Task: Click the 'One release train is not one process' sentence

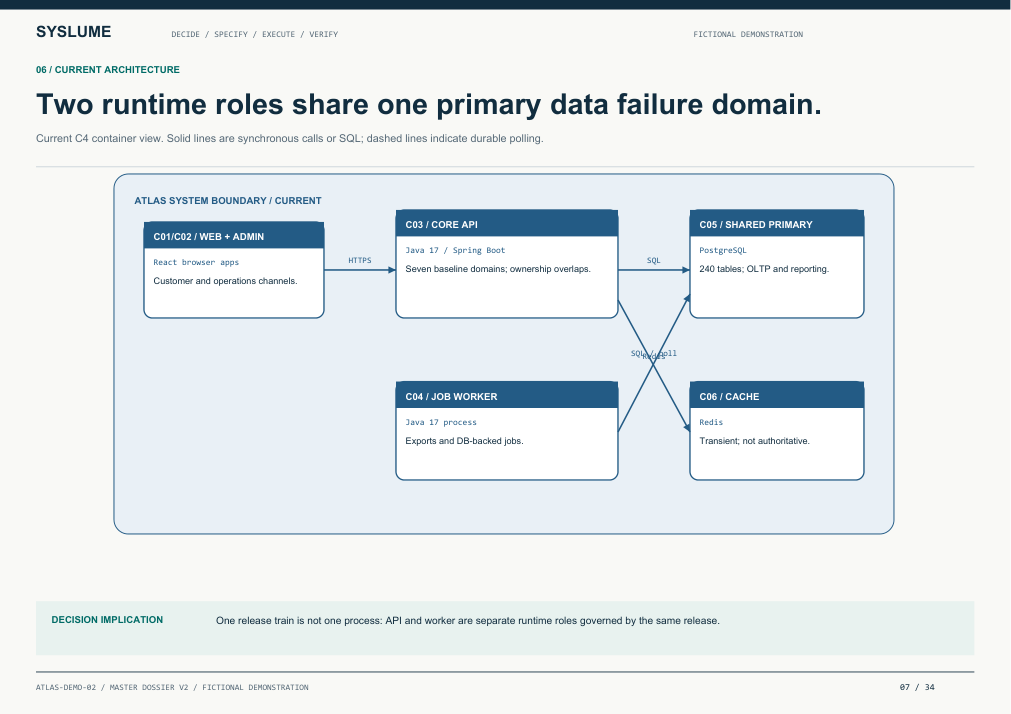Action: tap(467, 620)
